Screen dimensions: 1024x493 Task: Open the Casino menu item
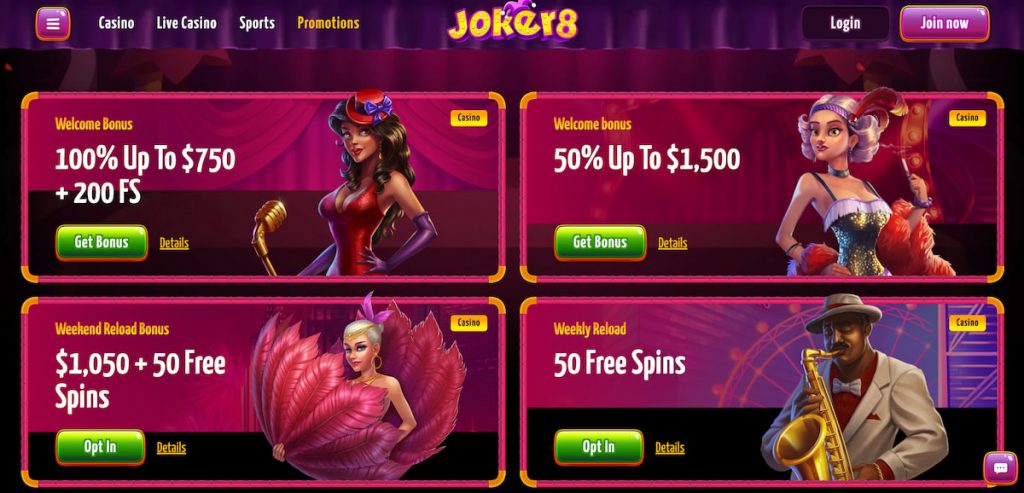point(116,23)
